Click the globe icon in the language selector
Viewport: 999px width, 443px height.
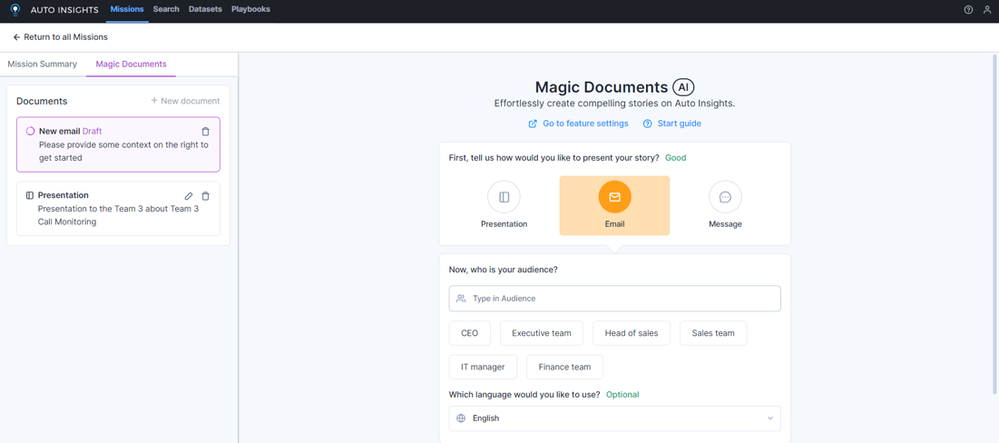pyautogui.click(x=461, y=418)
